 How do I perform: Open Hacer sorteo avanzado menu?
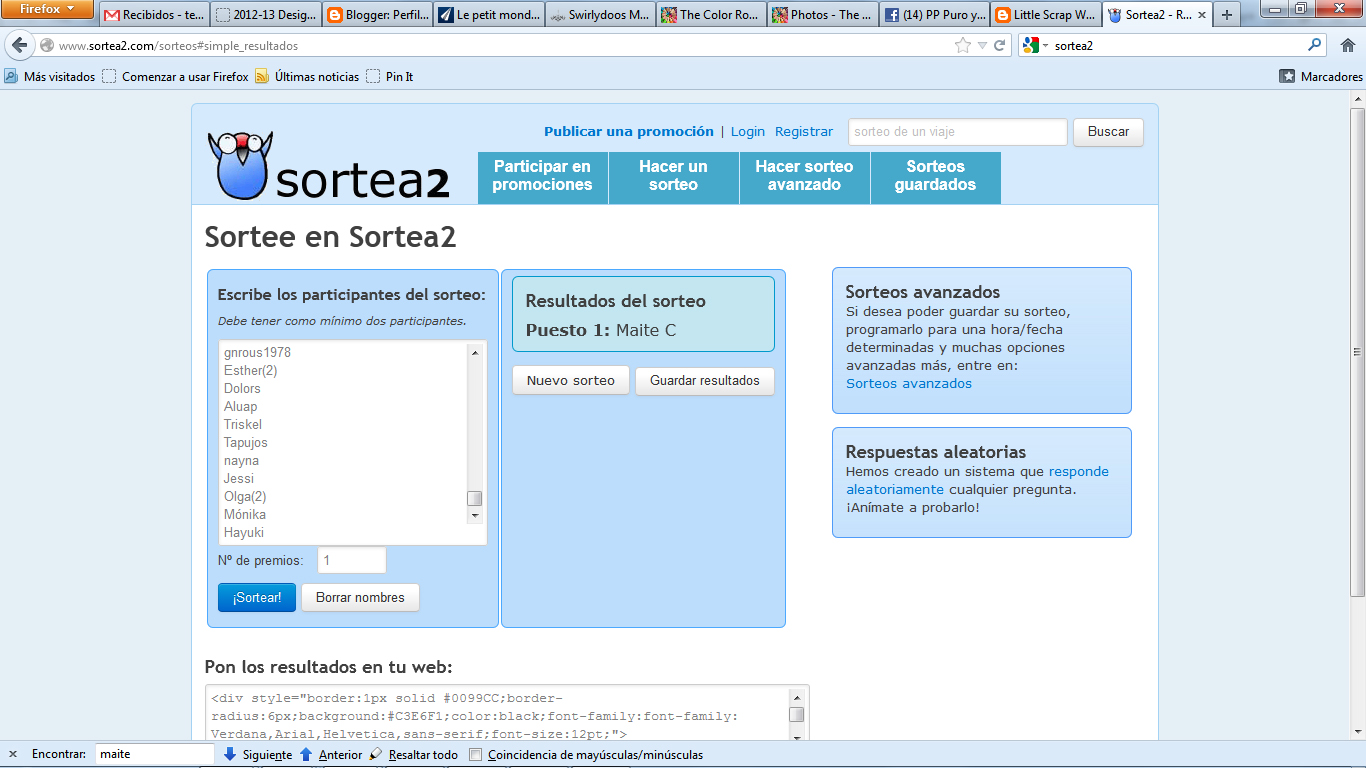point(804,176)
